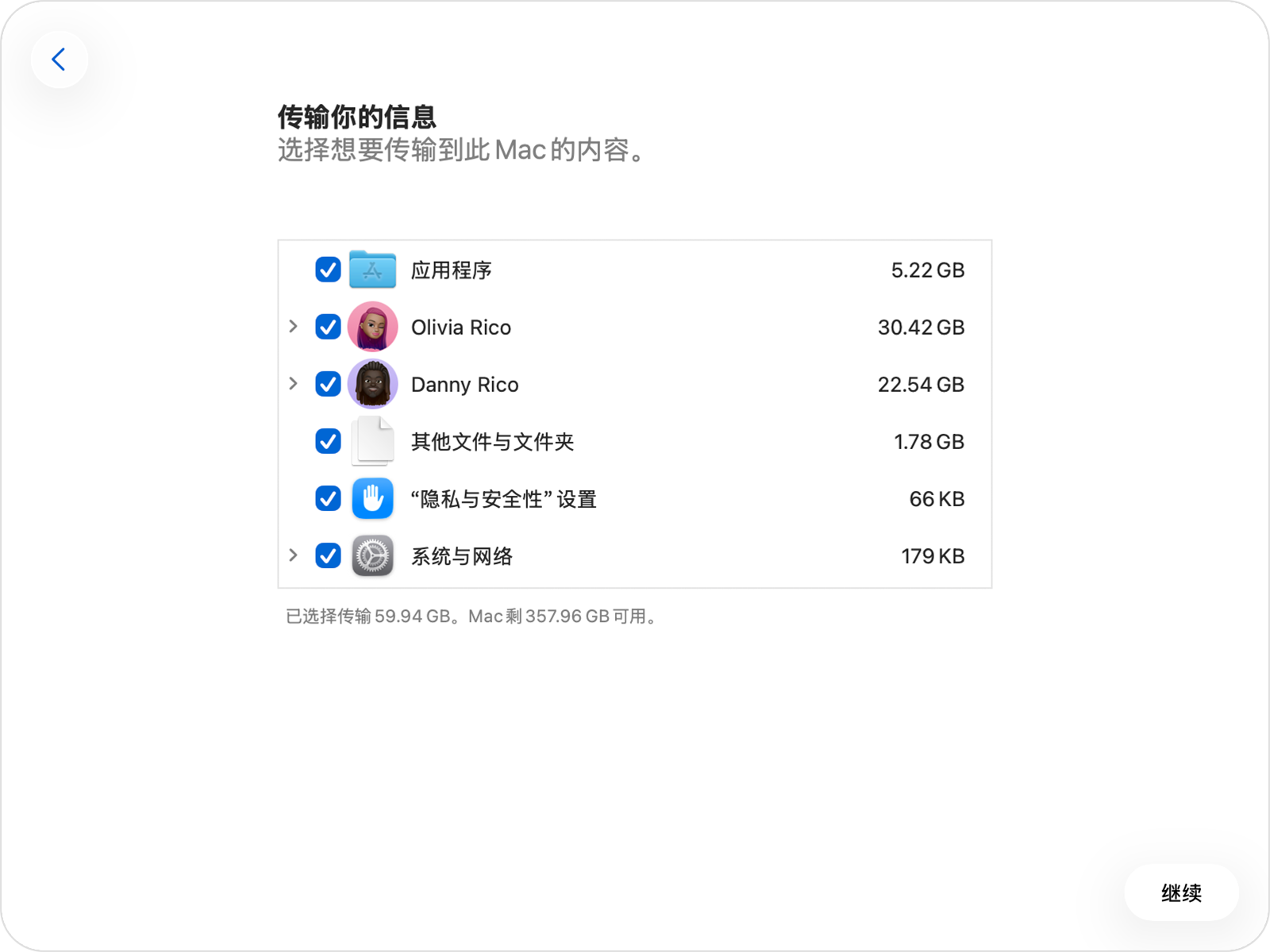Viewport: 1270px width, 952px height.
Task: Select the Danny Rico name text
Action: (x=464, y=385)
